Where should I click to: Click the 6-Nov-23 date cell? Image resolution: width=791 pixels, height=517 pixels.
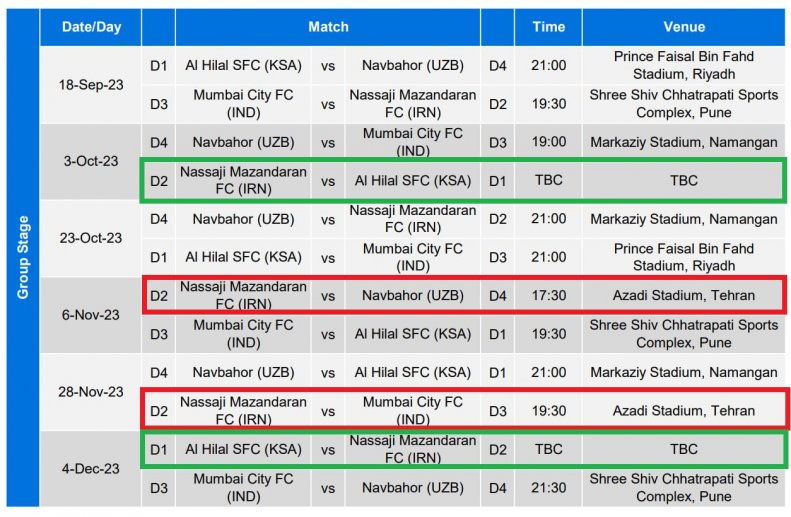pos(91,315)
